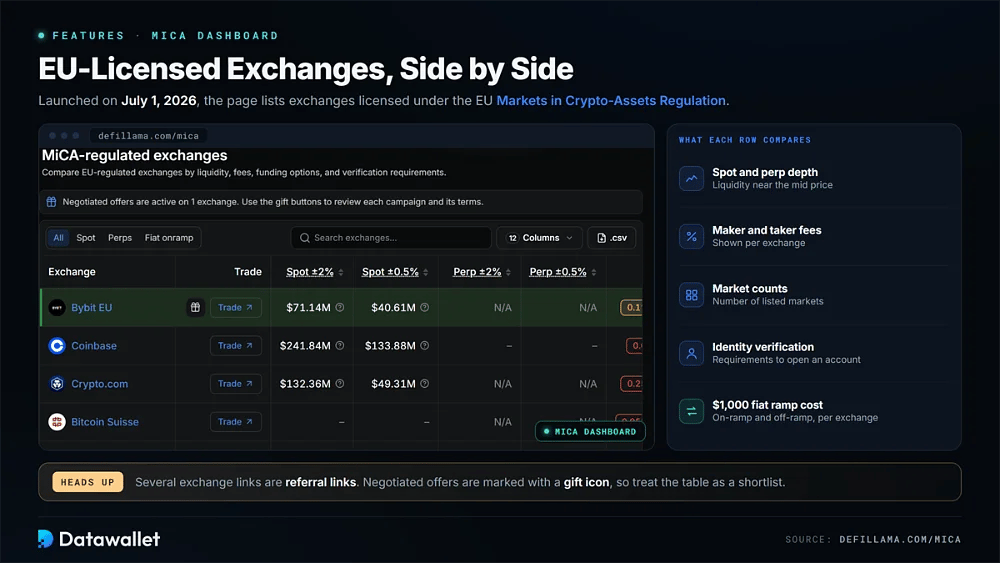Click the Search exchanges input field
1000x563 pixels.
[391, 238]
